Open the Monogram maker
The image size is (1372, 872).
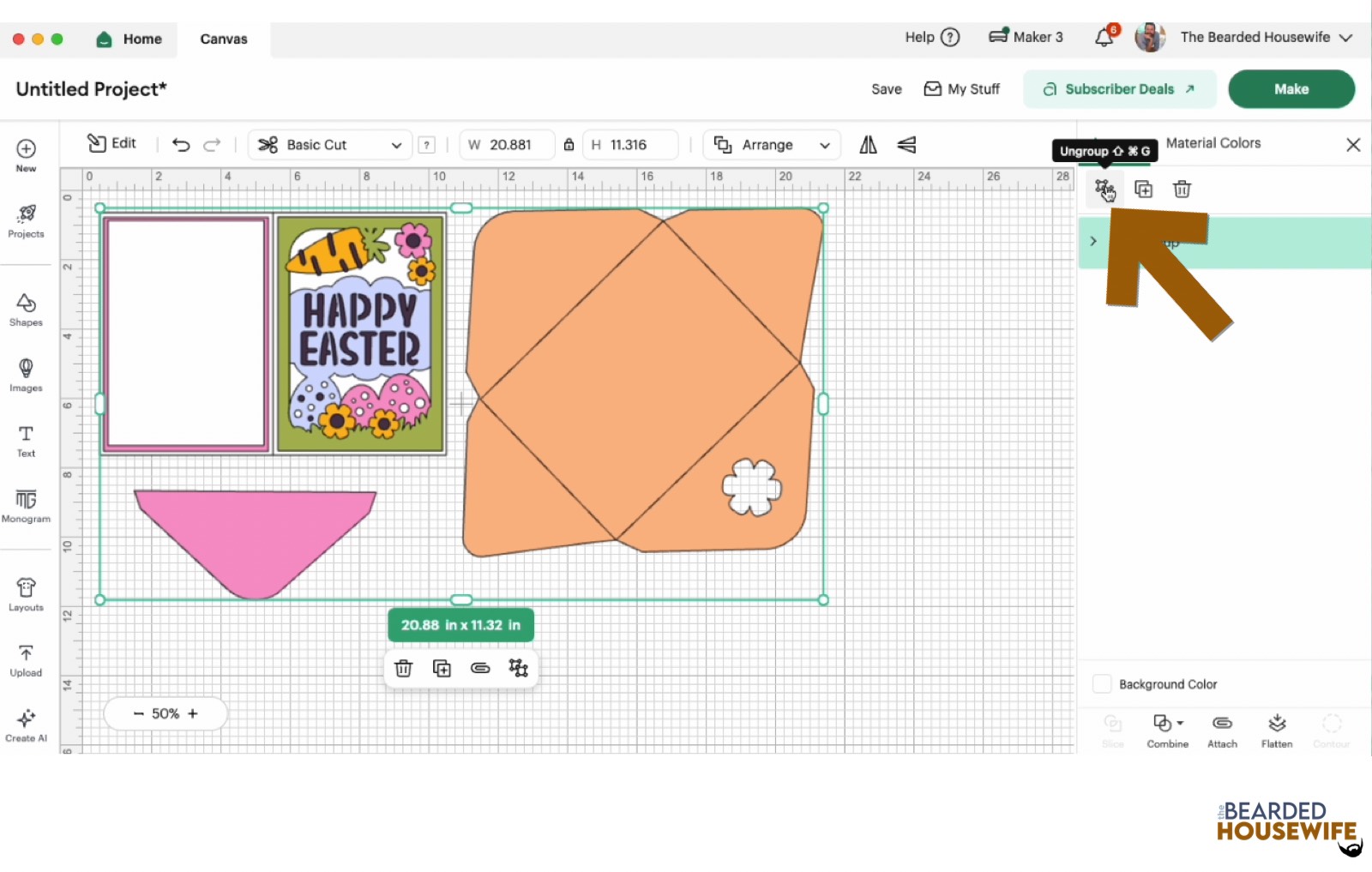[x=26, y=506]
